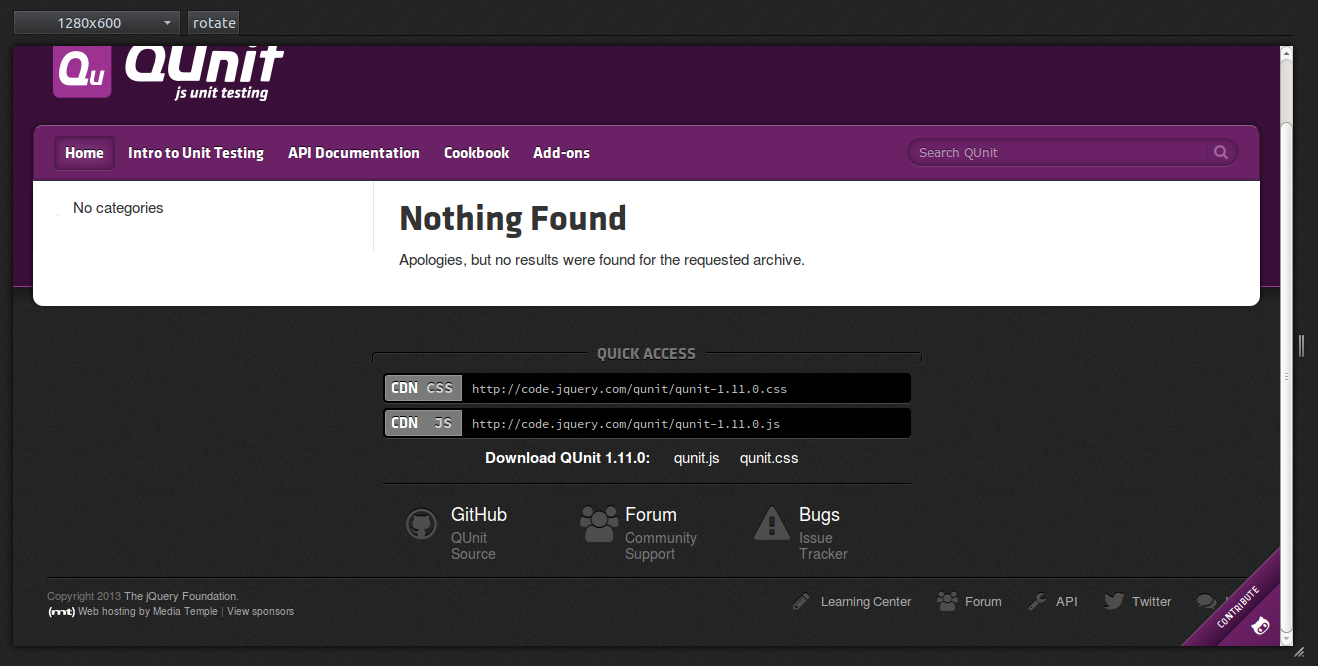Click the 'Nothing Found' heading
The image size is (1318, 666).
coord(513,218)
